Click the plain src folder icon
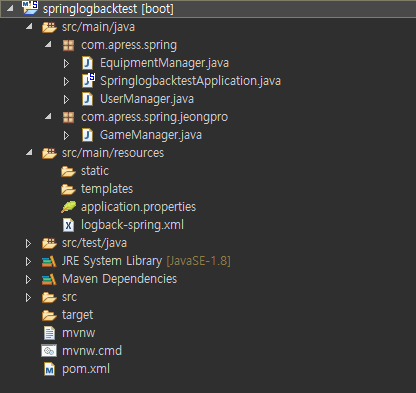Viewport: 416px width, 393px height. coord(49,297)
